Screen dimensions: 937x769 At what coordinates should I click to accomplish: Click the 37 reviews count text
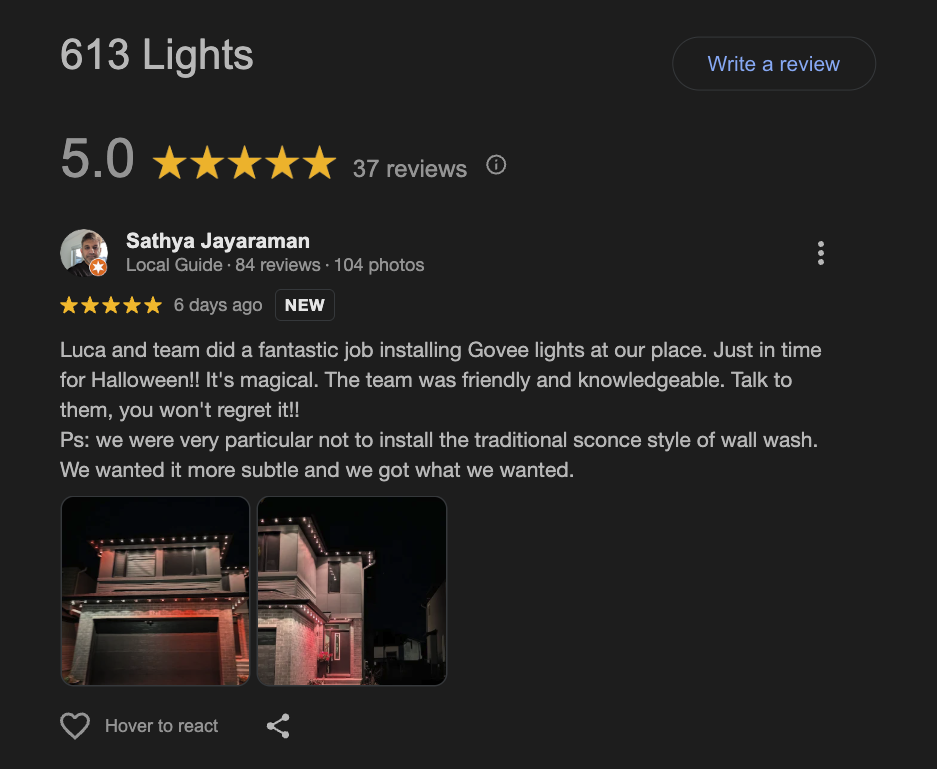[410, 169]
